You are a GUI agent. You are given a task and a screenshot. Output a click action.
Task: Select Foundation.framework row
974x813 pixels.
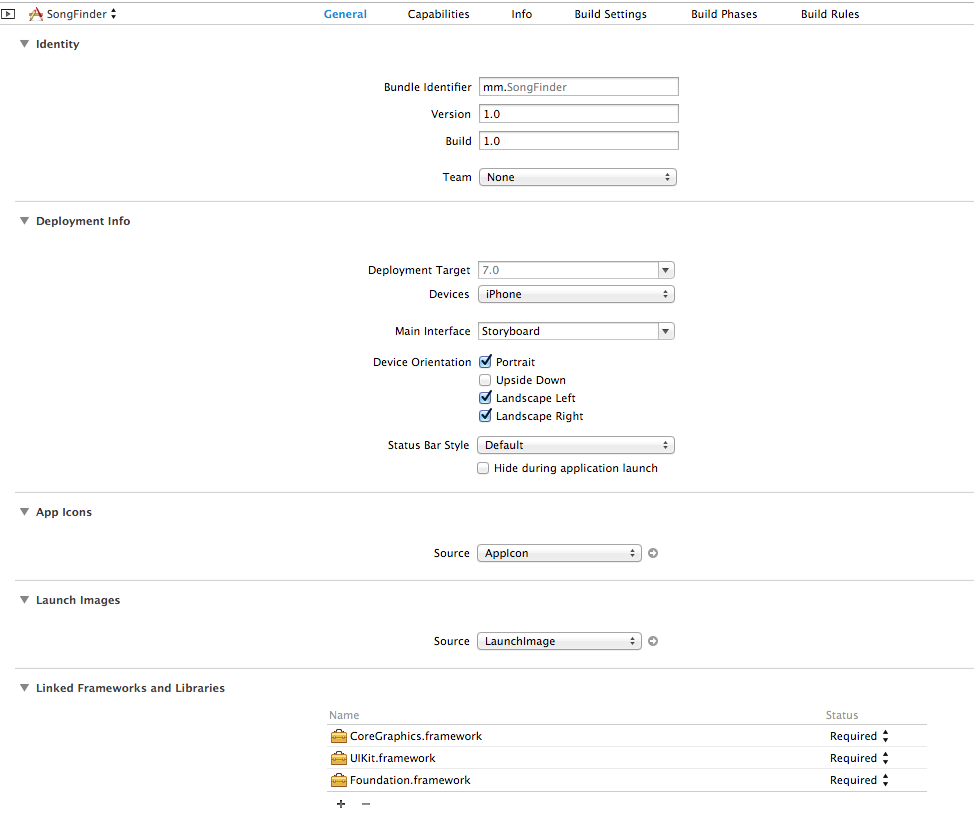tap(627, 780)
